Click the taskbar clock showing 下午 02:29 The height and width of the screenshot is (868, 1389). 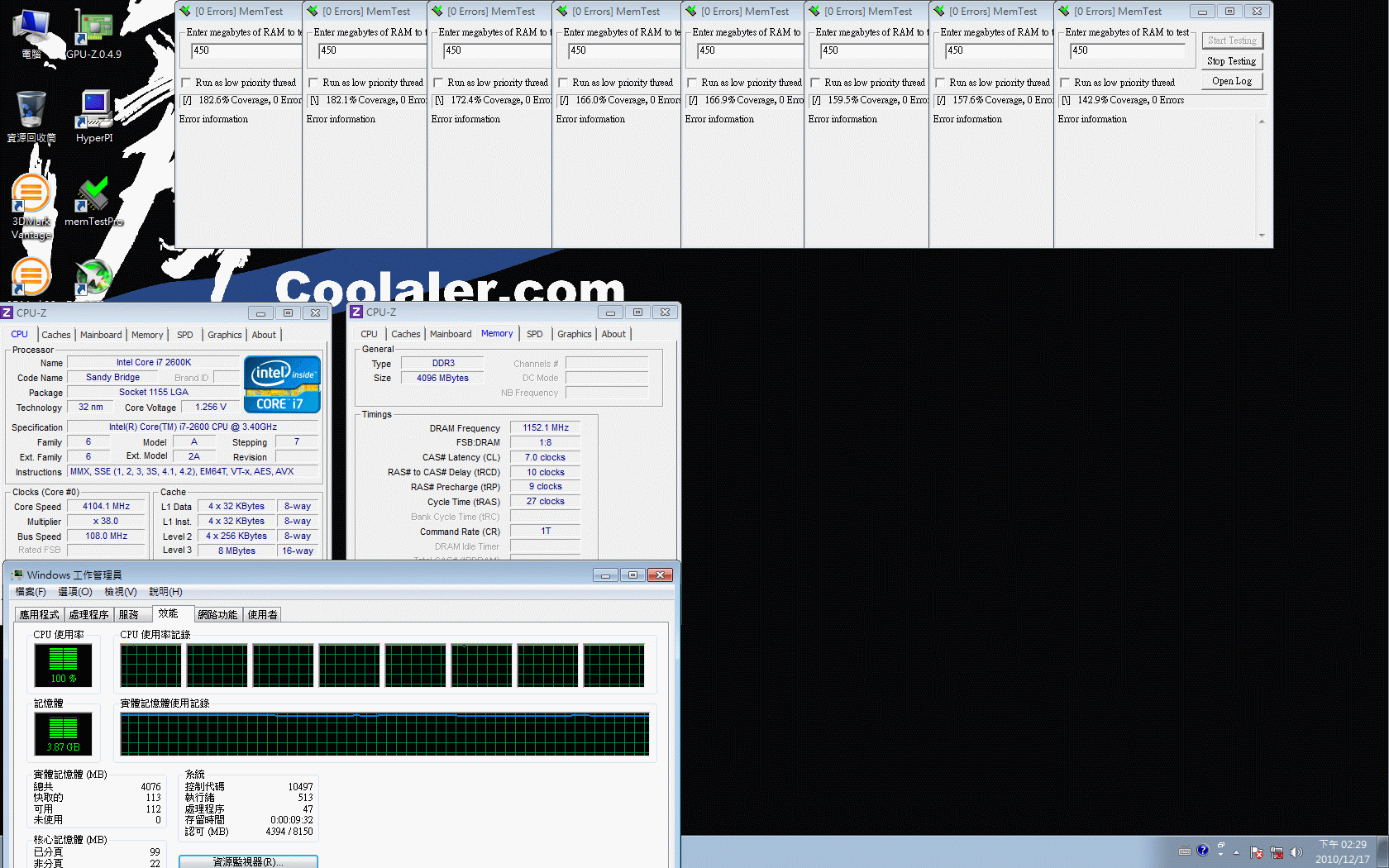1343,851
